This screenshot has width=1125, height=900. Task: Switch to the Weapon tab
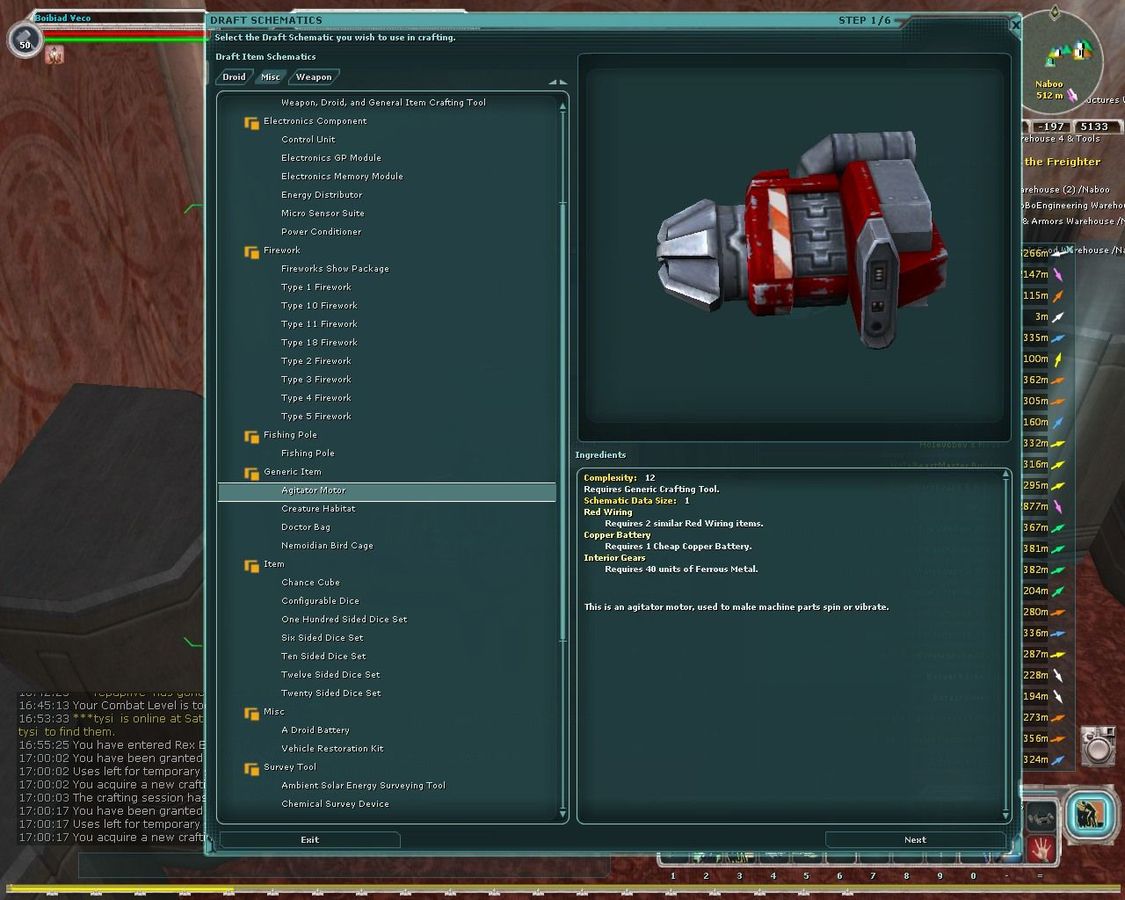pyautogui.click(x=313, y=77)
